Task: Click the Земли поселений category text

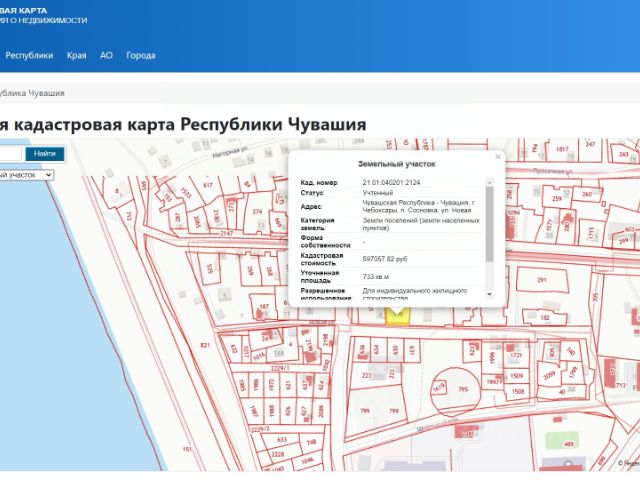Action: (421, 224)
